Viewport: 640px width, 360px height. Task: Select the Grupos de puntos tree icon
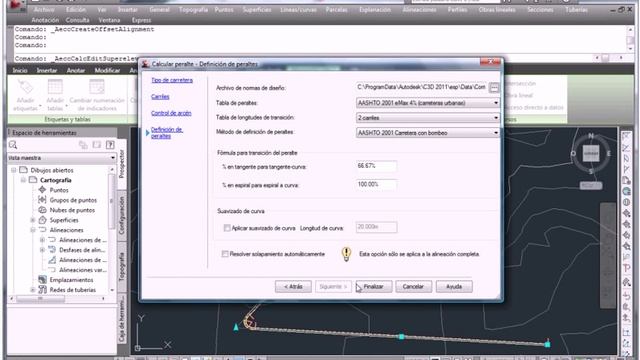tap(42, 200)
